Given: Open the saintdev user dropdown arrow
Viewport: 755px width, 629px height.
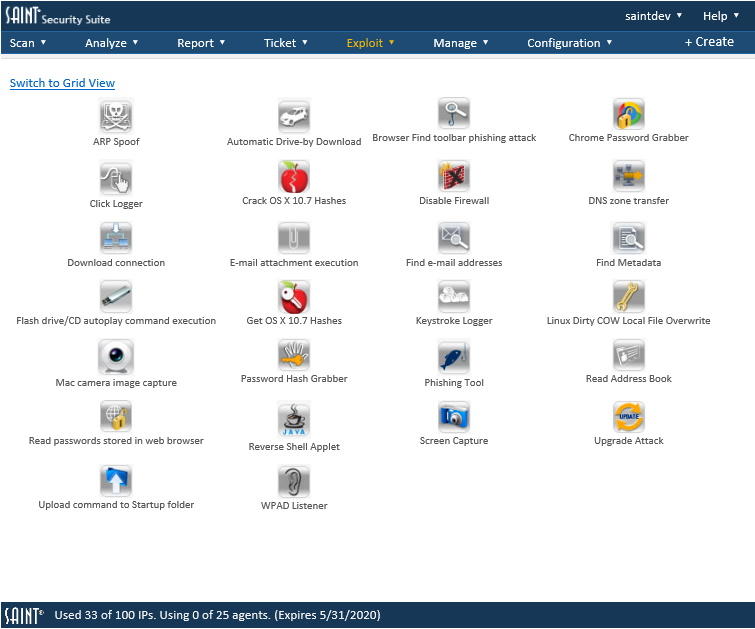Looking at the screenshot, I should click(x=679, y=15).
